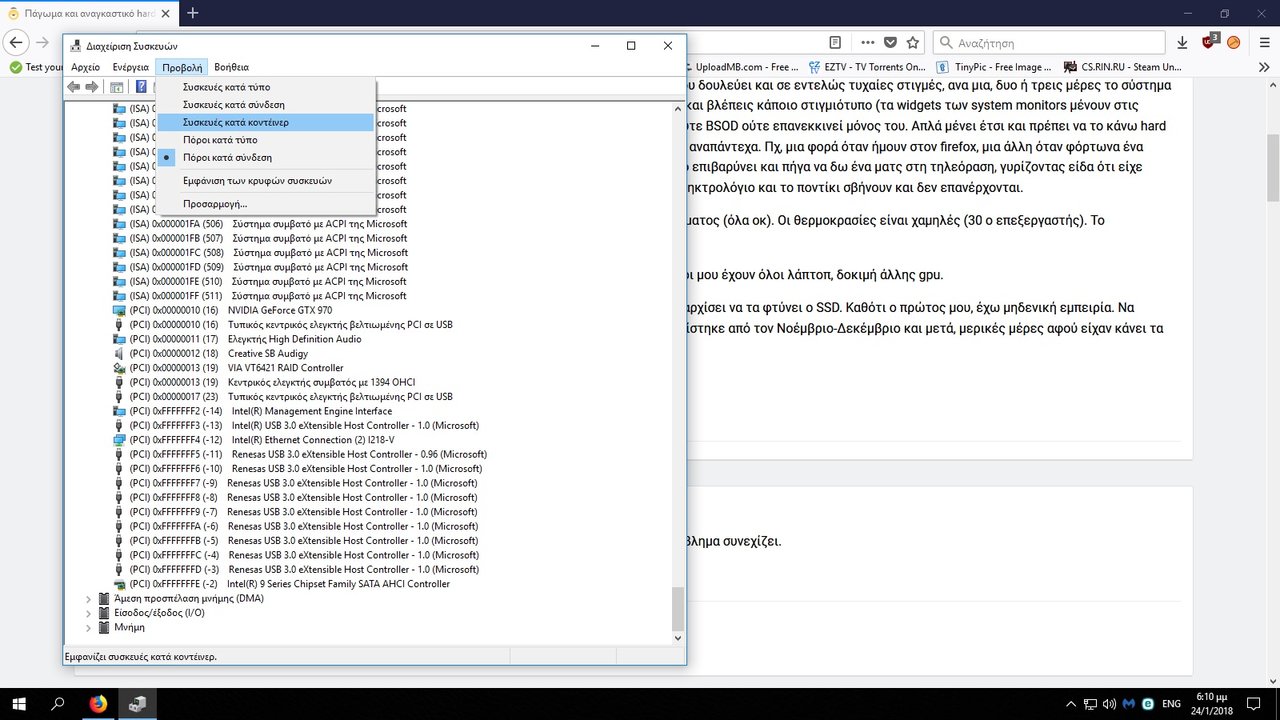The image size is (1280, 720).
Task: Click Device Manager vertical scrollbar thumb
Action: 678,608
